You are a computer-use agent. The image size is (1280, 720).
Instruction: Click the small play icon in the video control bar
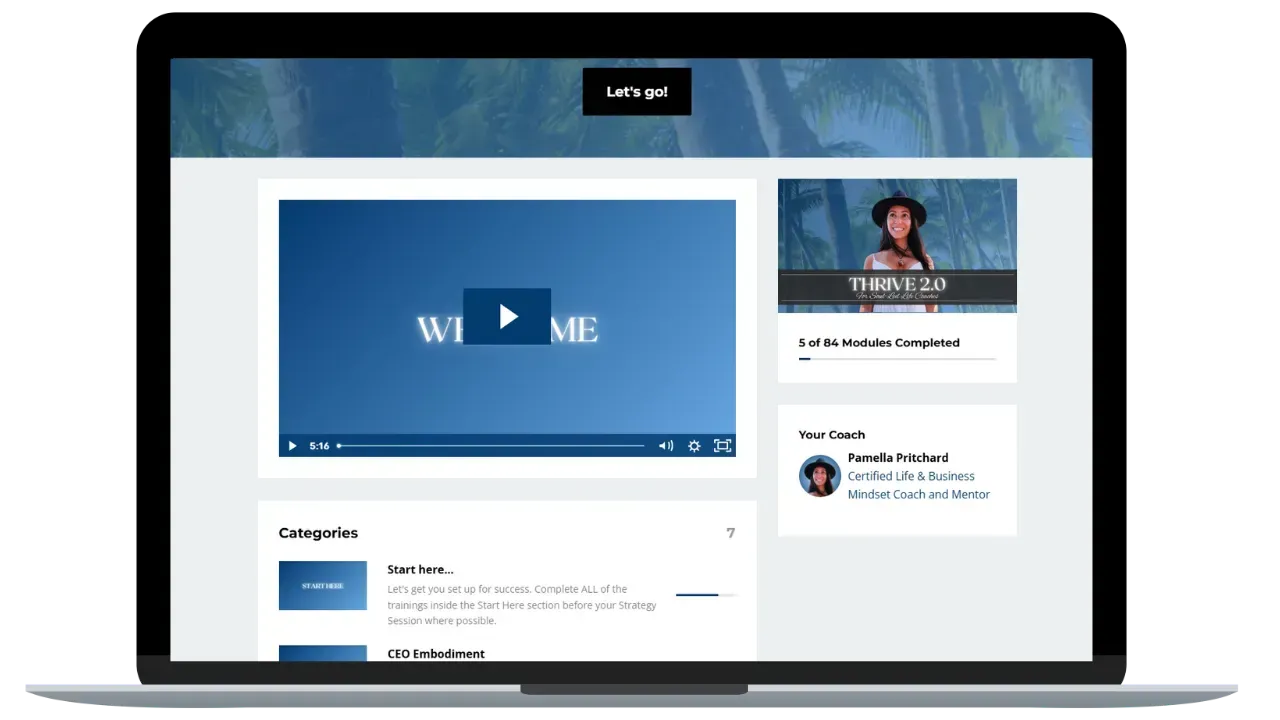click(292, 446)
